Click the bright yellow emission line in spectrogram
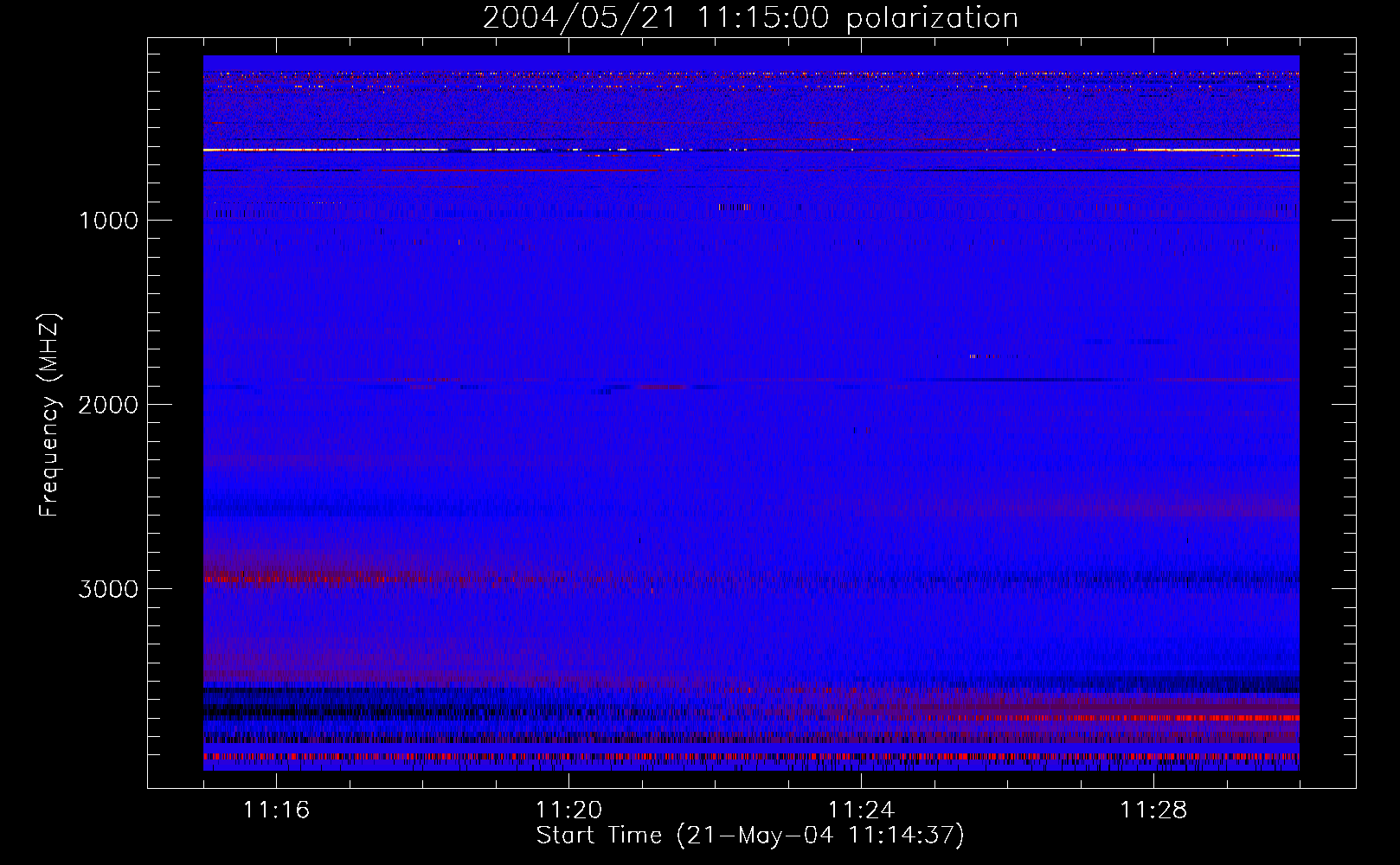This screenshot has width=1400, height=865. [751, 151]
